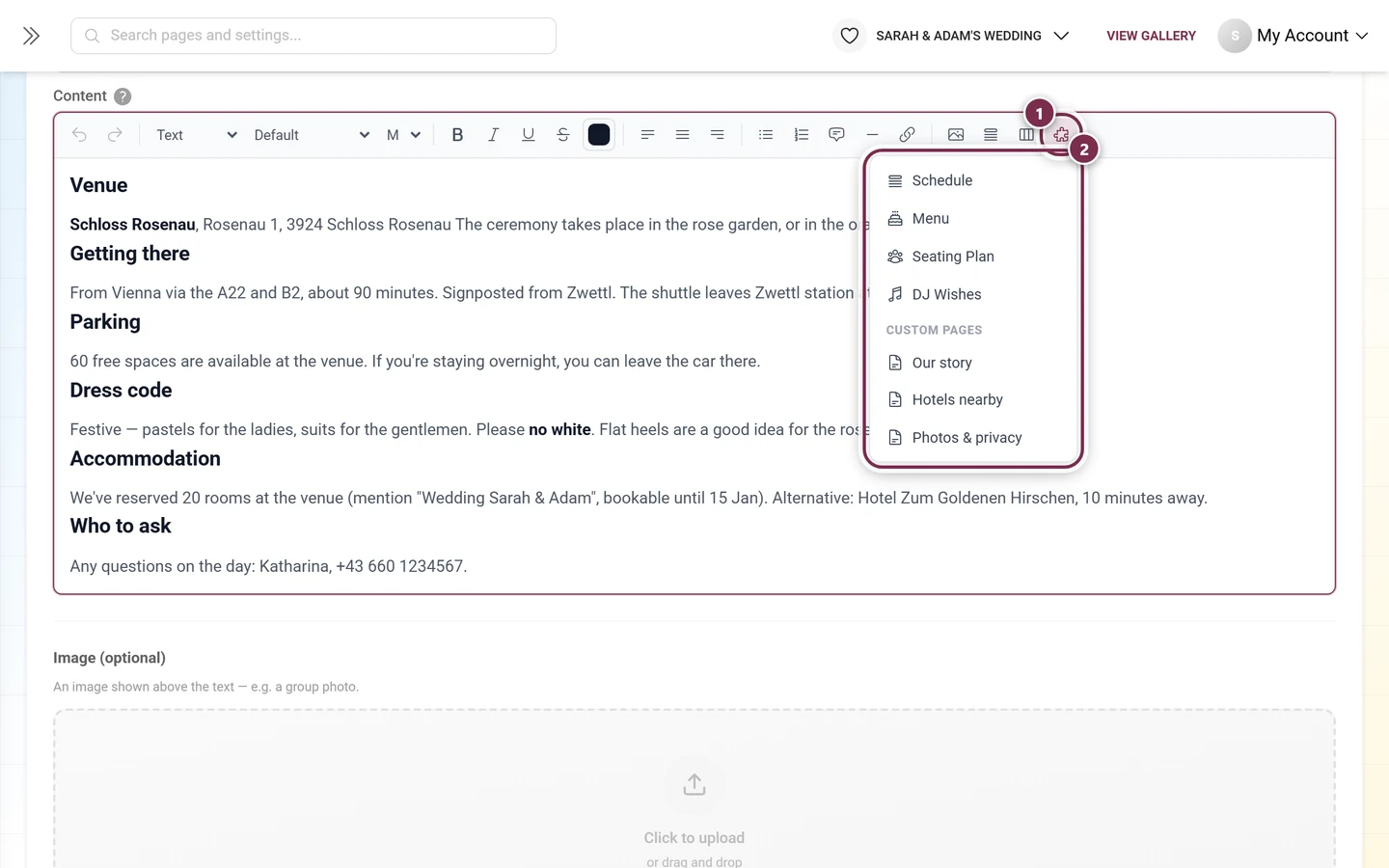Select the Hotels nearby custom page

click(972, 399)
